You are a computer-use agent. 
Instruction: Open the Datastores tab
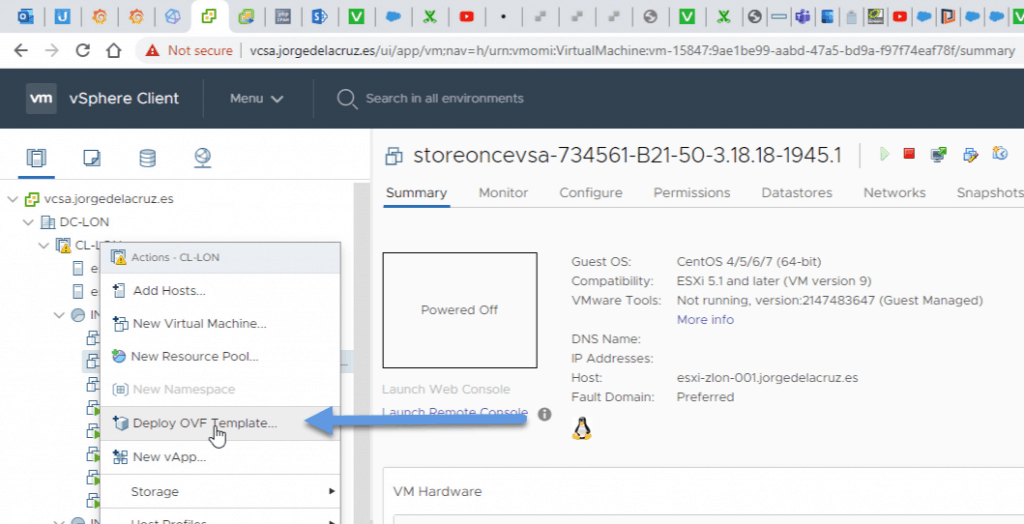(797, 193)
